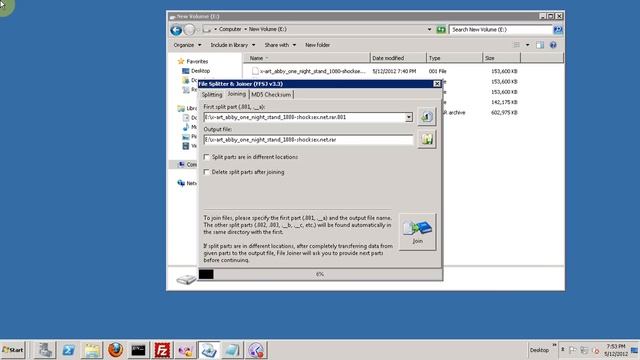Open FileZilla from the taskbar
Screen dimensions: 640x360
click(x=162, y=350)
